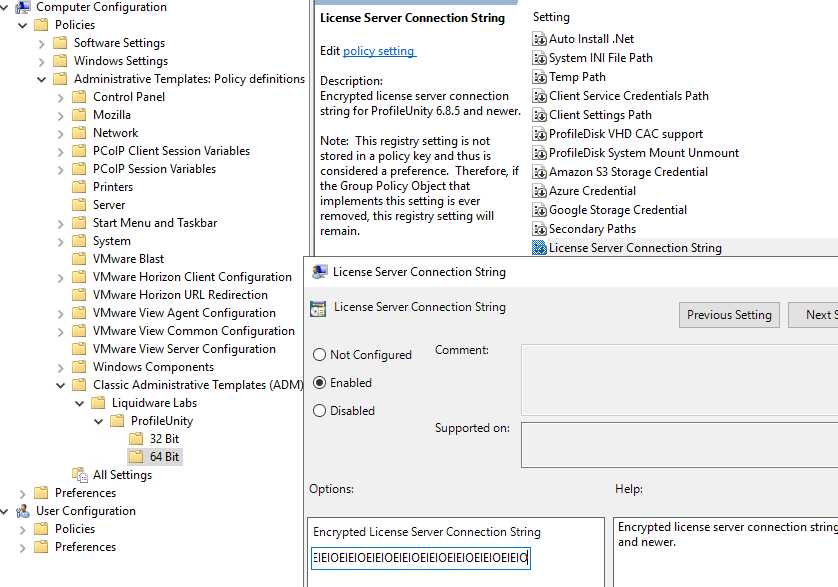Collapse the Liquidware Labs tree node
The image size is (838, 587).
[79, 403]
